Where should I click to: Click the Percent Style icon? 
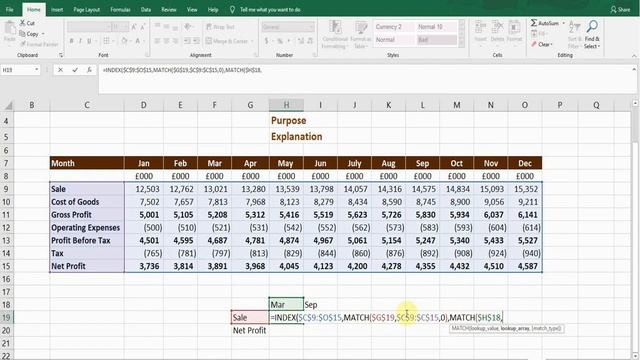280,41
